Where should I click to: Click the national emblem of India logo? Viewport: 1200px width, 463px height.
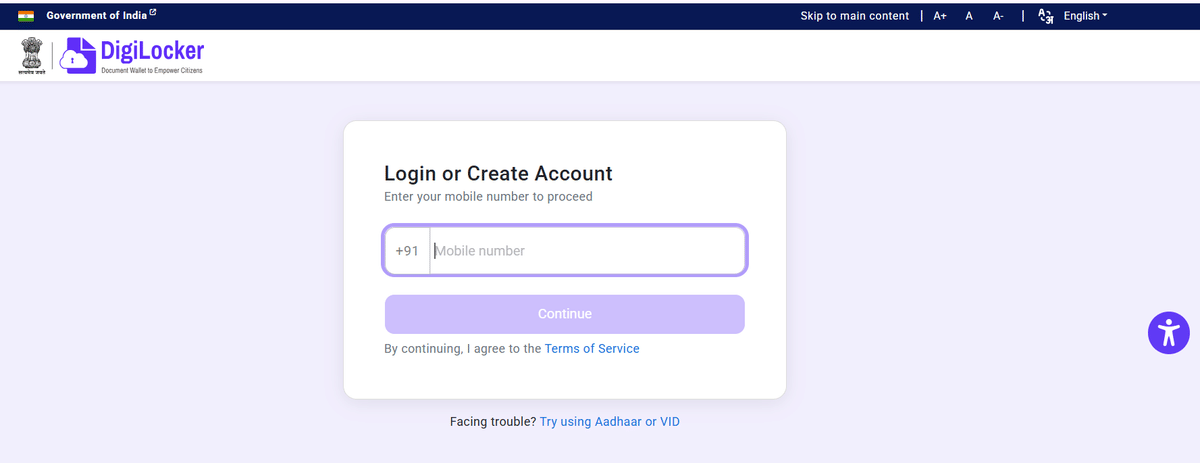pyautogui.click(x=31, y=56)
